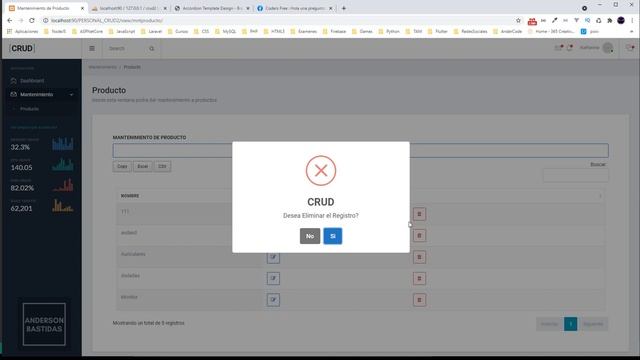This screenshot has width=640, height=360.
Task: Bookmark this page with the star icon
Action: click(x=518, y=20)
